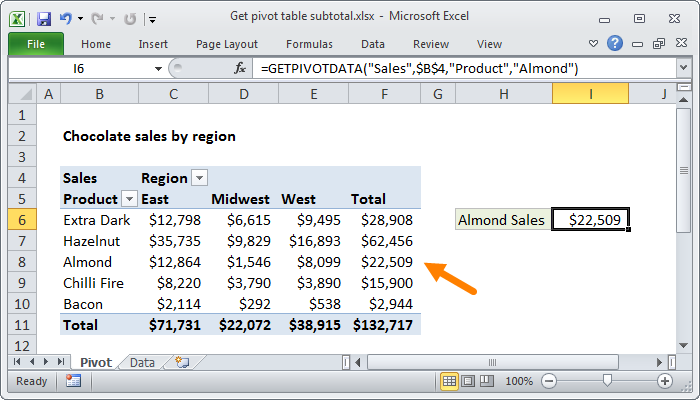Open the File backstage menu
Screen dimensions: 700x400
[34, 44]
